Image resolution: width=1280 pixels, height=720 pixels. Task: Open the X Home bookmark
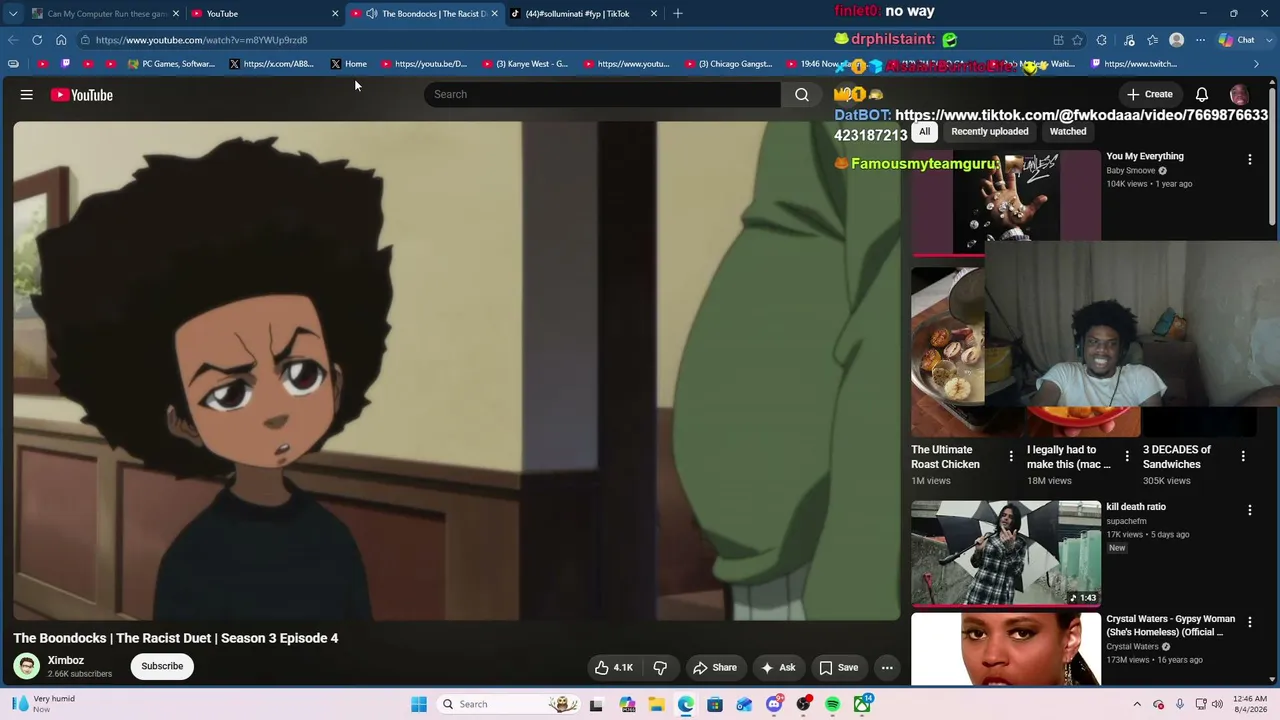coord(349,64)
